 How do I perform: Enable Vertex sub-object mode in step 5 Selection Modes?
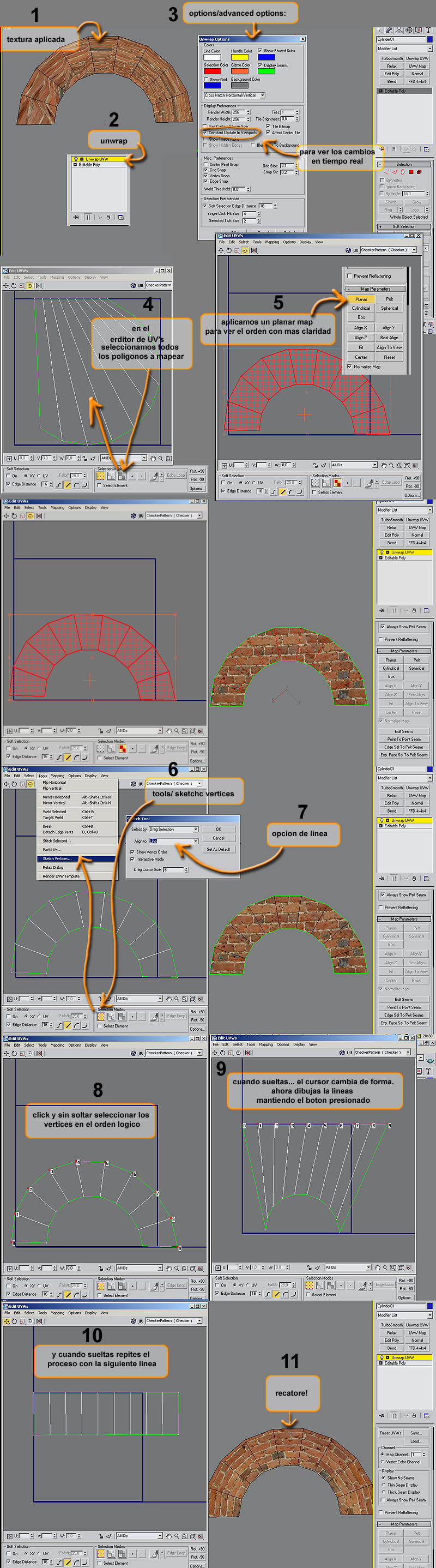[x=315, y=483]
